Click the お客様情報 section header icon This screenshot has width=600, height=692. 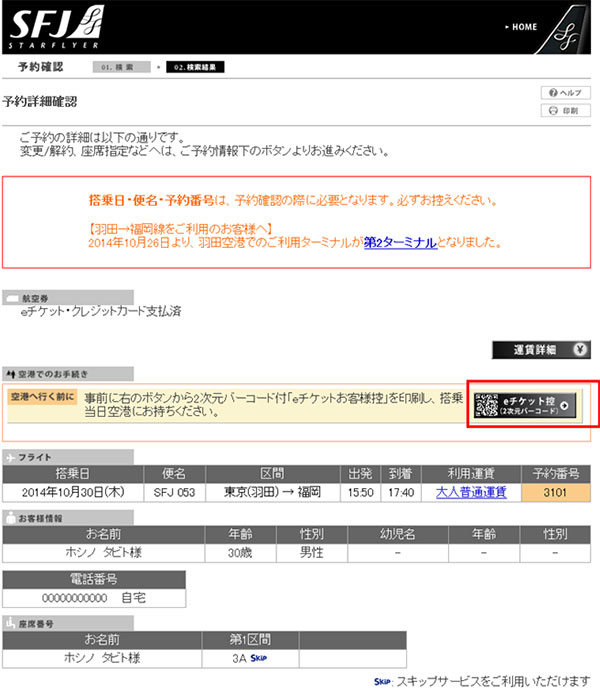[x=12, y=517]
